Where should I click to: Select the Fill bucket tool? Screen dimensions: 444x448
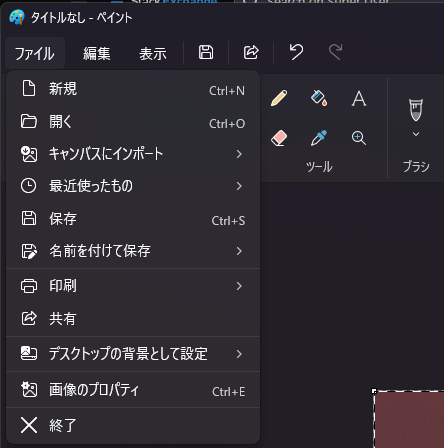[x=319, y=98]
